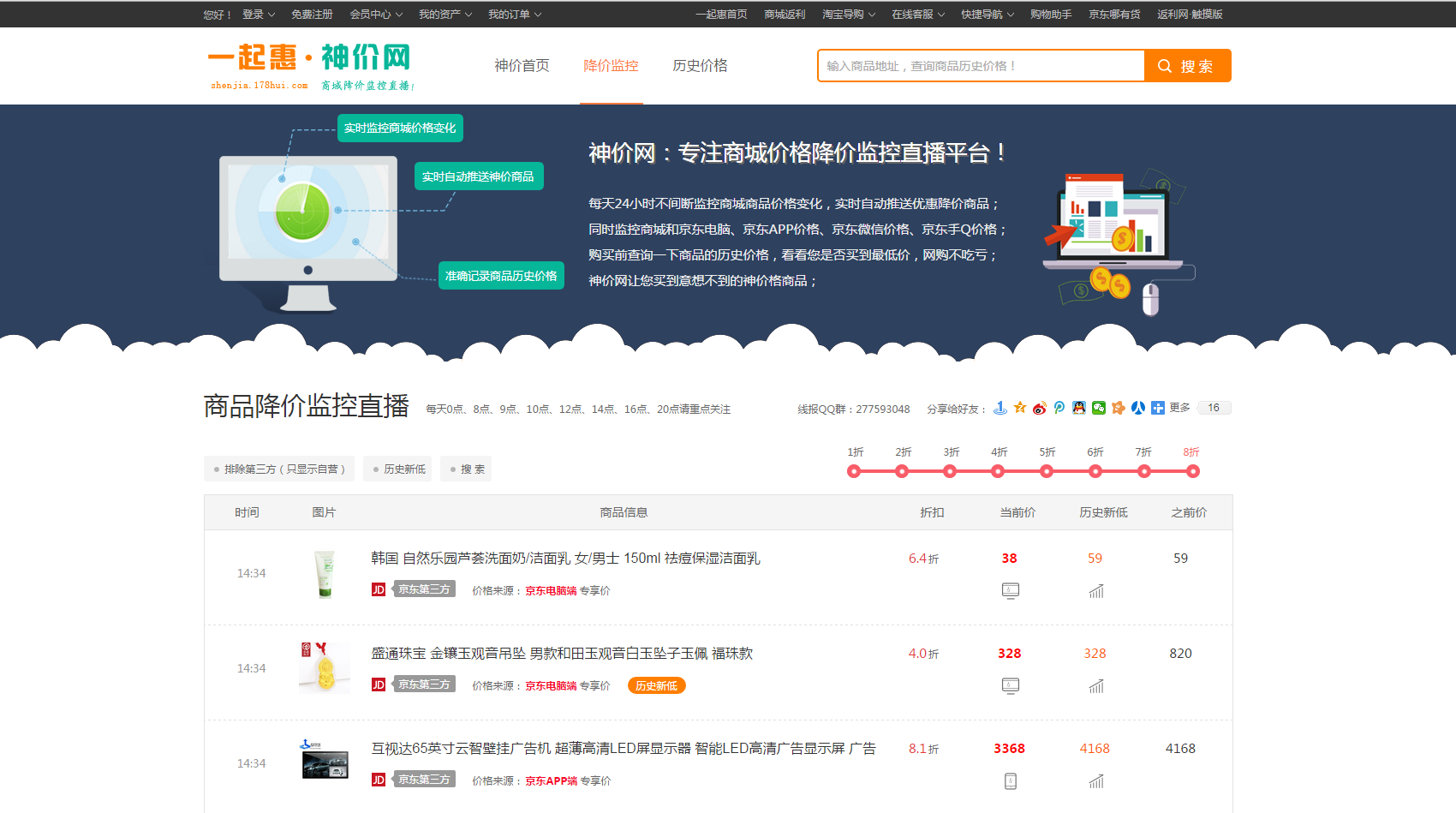Select the 5折 point on the discount slider
1456x813 pixels.
tap(1047, 471)
